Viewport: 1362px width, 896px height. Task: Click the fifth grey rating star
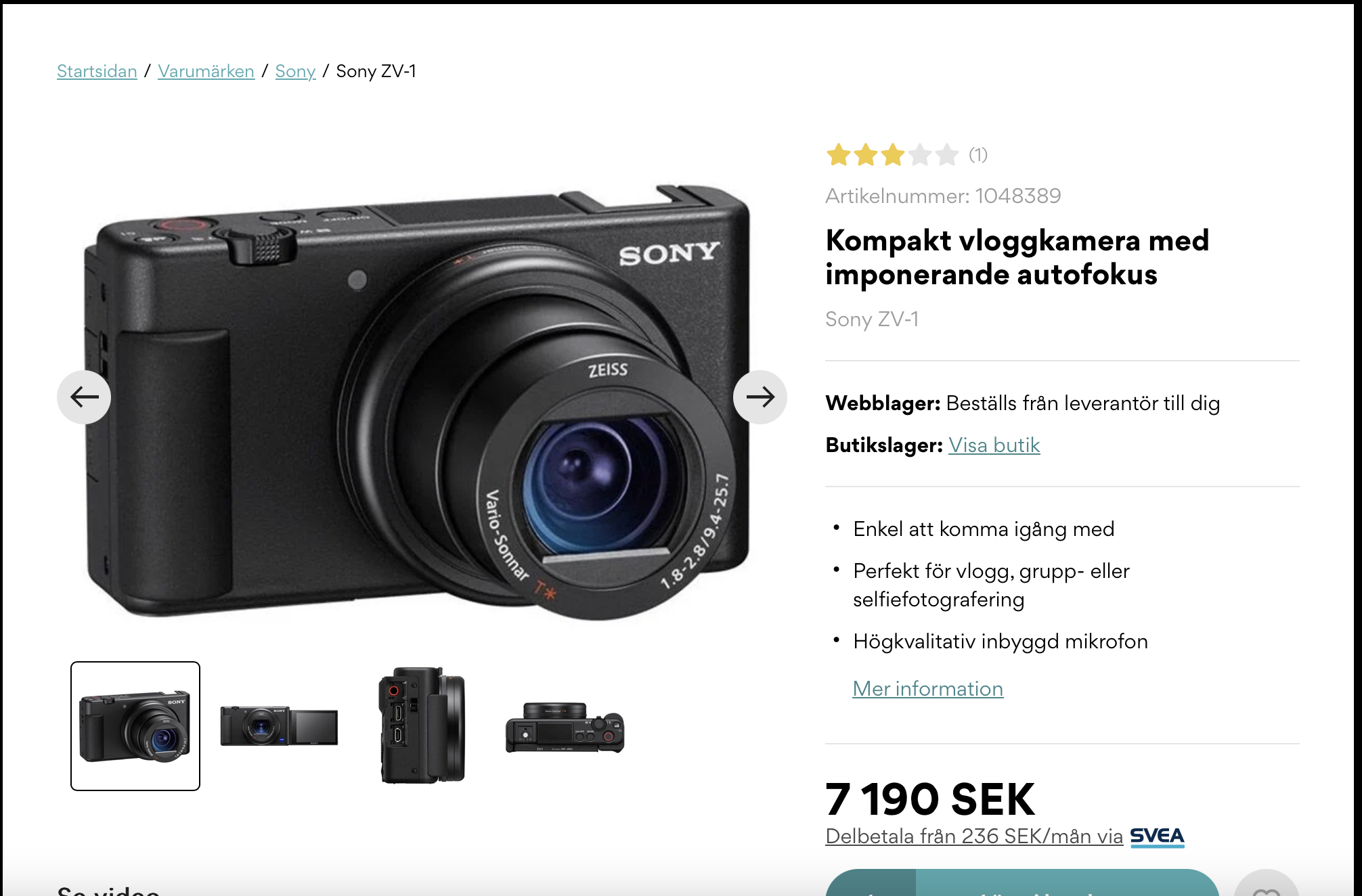(x=947, y=155)
